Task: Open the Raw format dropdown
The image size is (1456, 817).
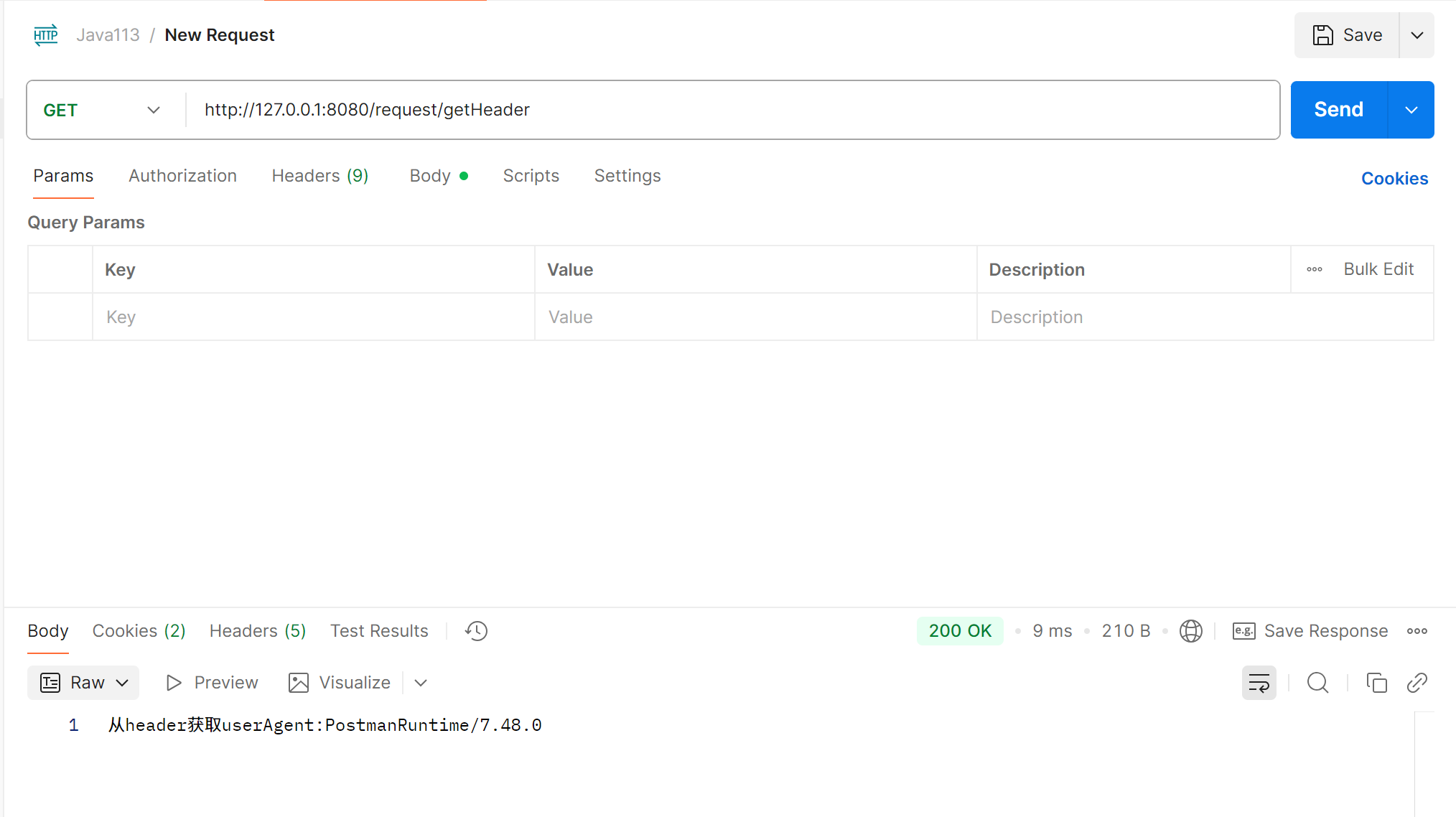Action: coord(83,683)
